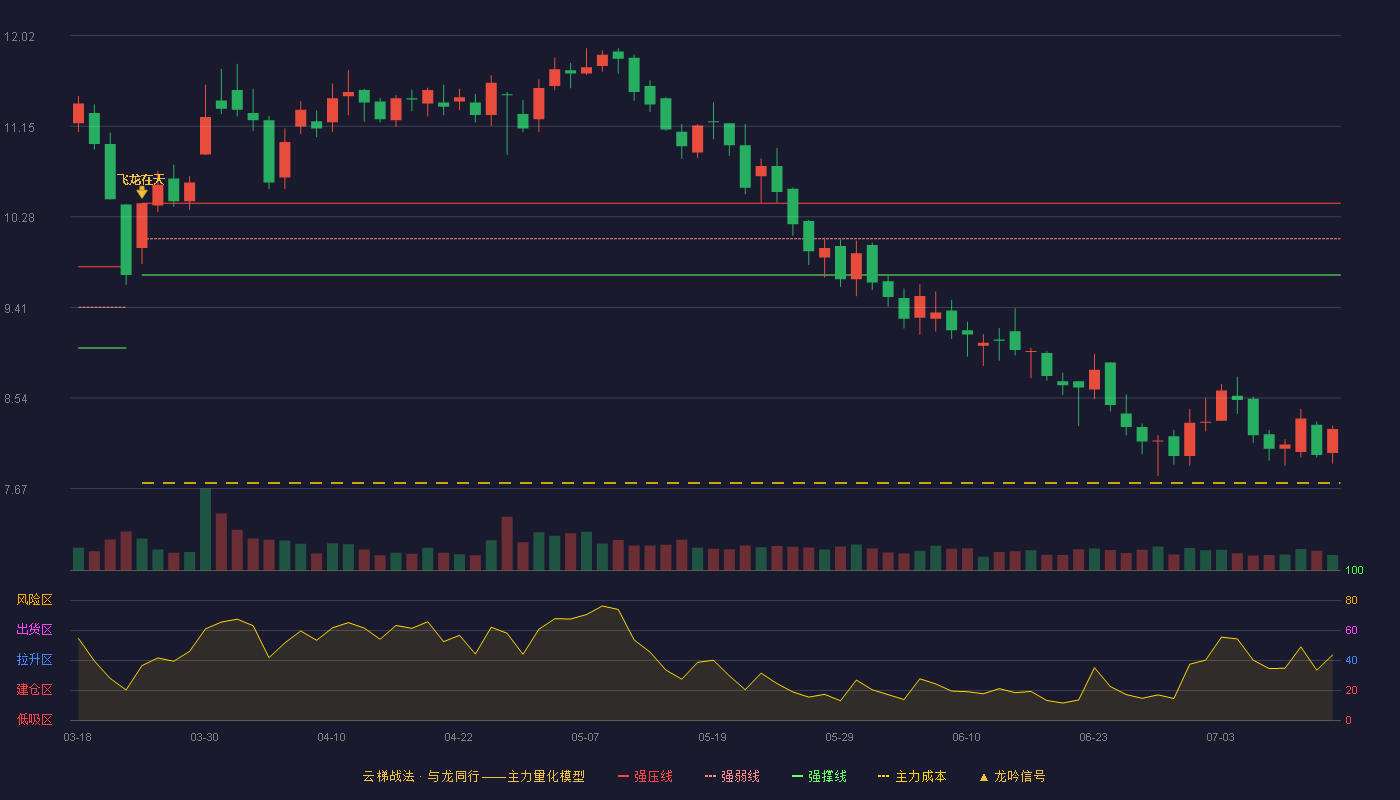Click the 建仓区 zone label
The height and width of the screenshot is (800, 1400).
[x=34, y=690]
